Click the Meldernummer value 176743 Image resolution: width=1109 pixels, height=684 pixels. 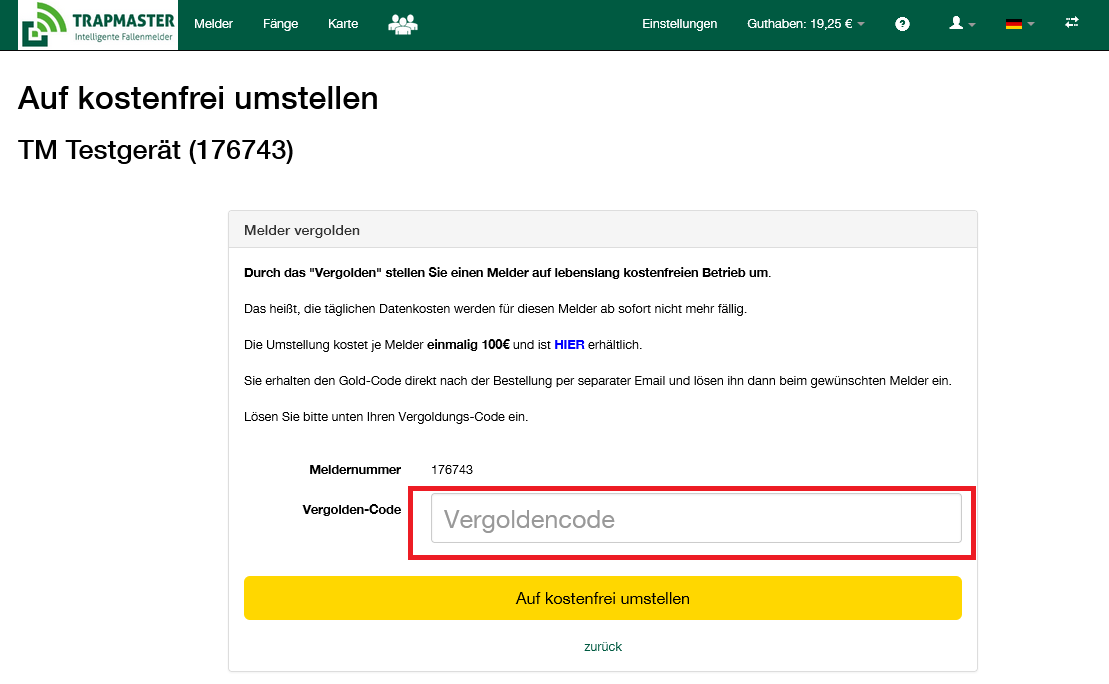(x=452, y=469)
